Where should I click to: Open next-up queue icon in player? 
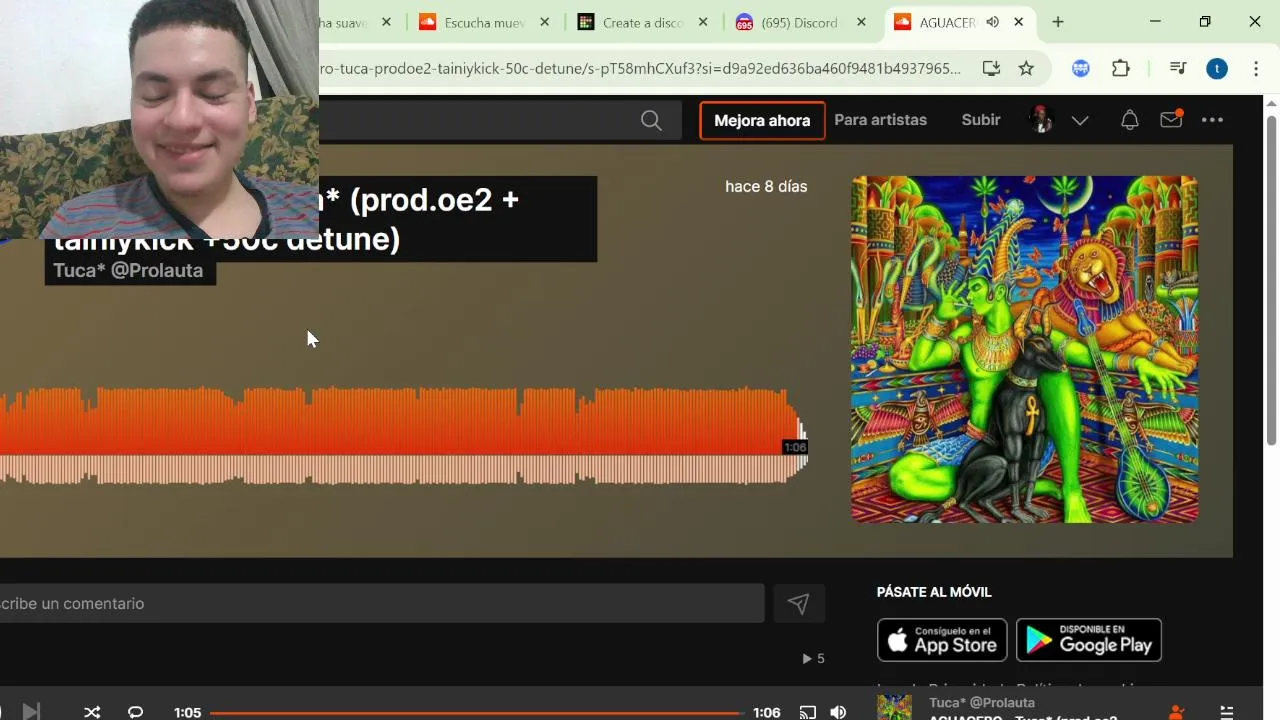click(1227, 712)
